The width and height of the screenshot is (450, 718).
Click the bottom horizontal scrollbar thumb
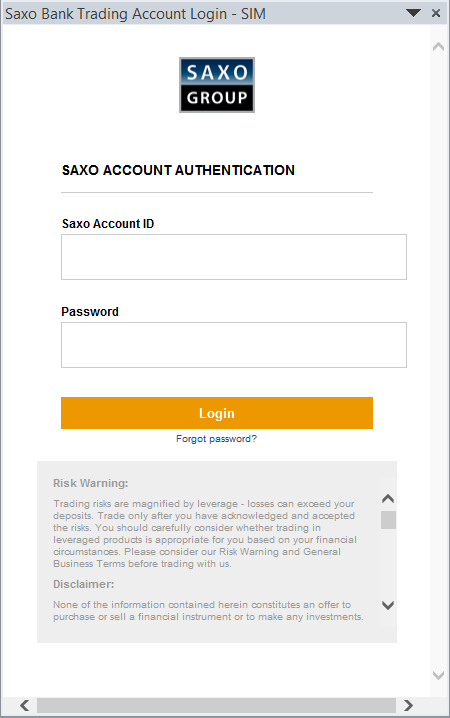[217, 705]
